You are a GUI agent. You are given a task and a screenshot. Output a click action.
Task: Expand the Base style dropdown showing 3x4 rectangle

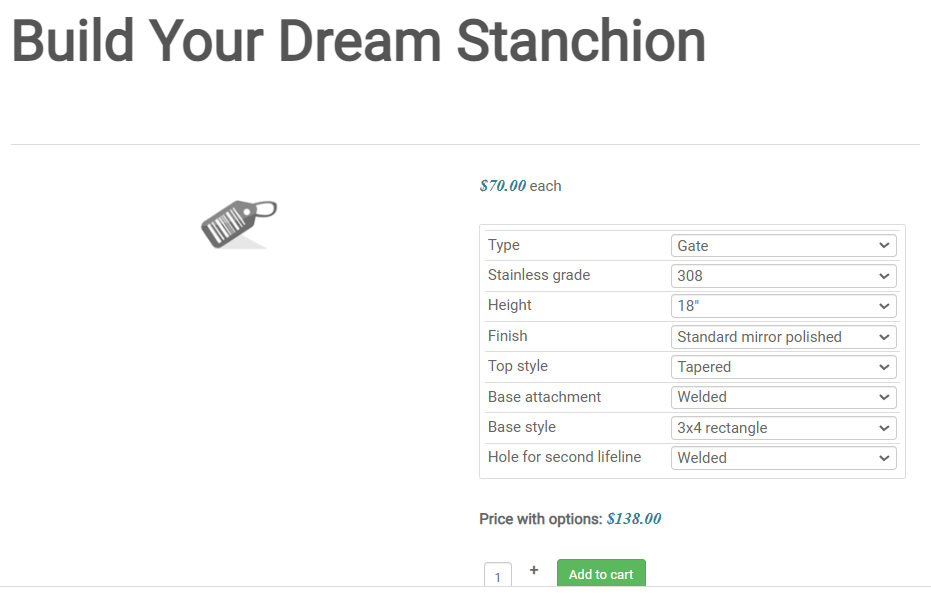pyautogui.click(x=783, y=428)
